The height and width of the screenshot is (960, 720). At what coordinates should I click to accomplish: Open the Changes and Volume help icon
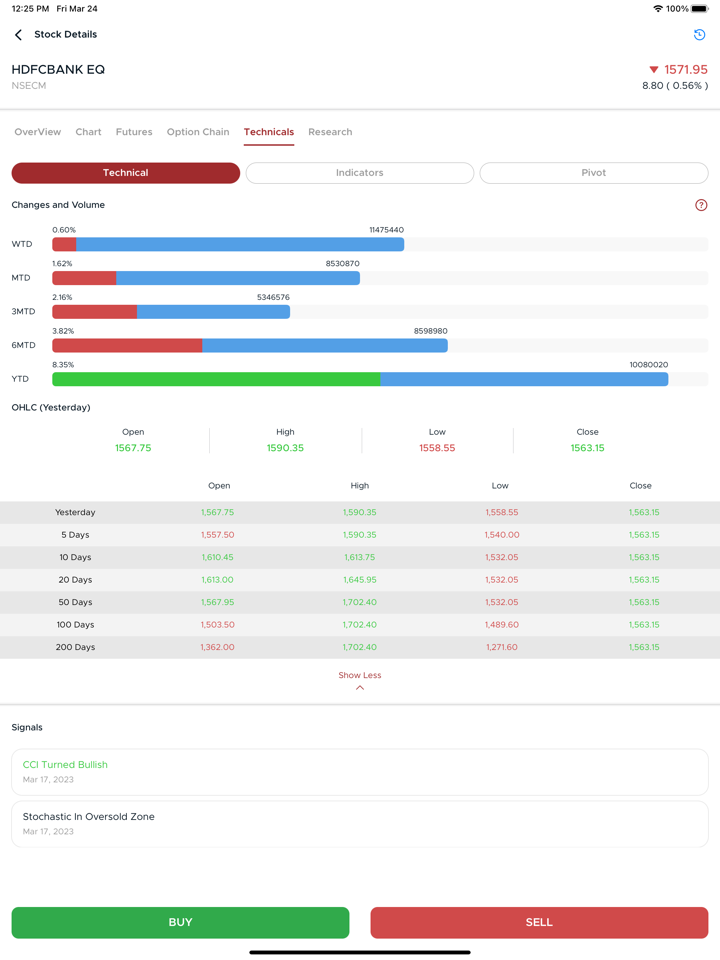click(701, 205)
